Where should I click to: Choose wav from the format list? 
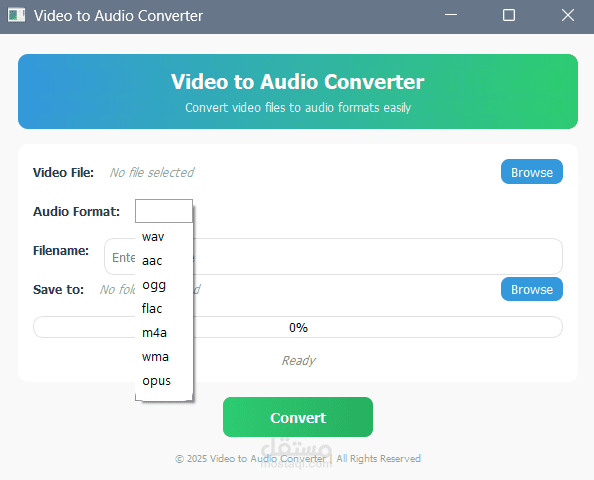164,237
